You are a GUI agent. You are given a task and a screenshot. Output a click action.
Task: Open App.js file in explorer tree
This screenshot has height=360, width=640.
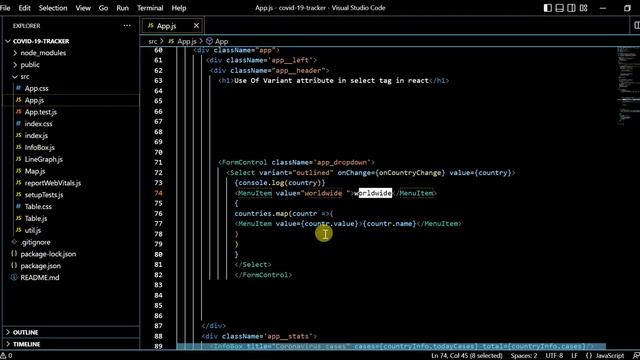pyautogui.click(x=34, y=100)
